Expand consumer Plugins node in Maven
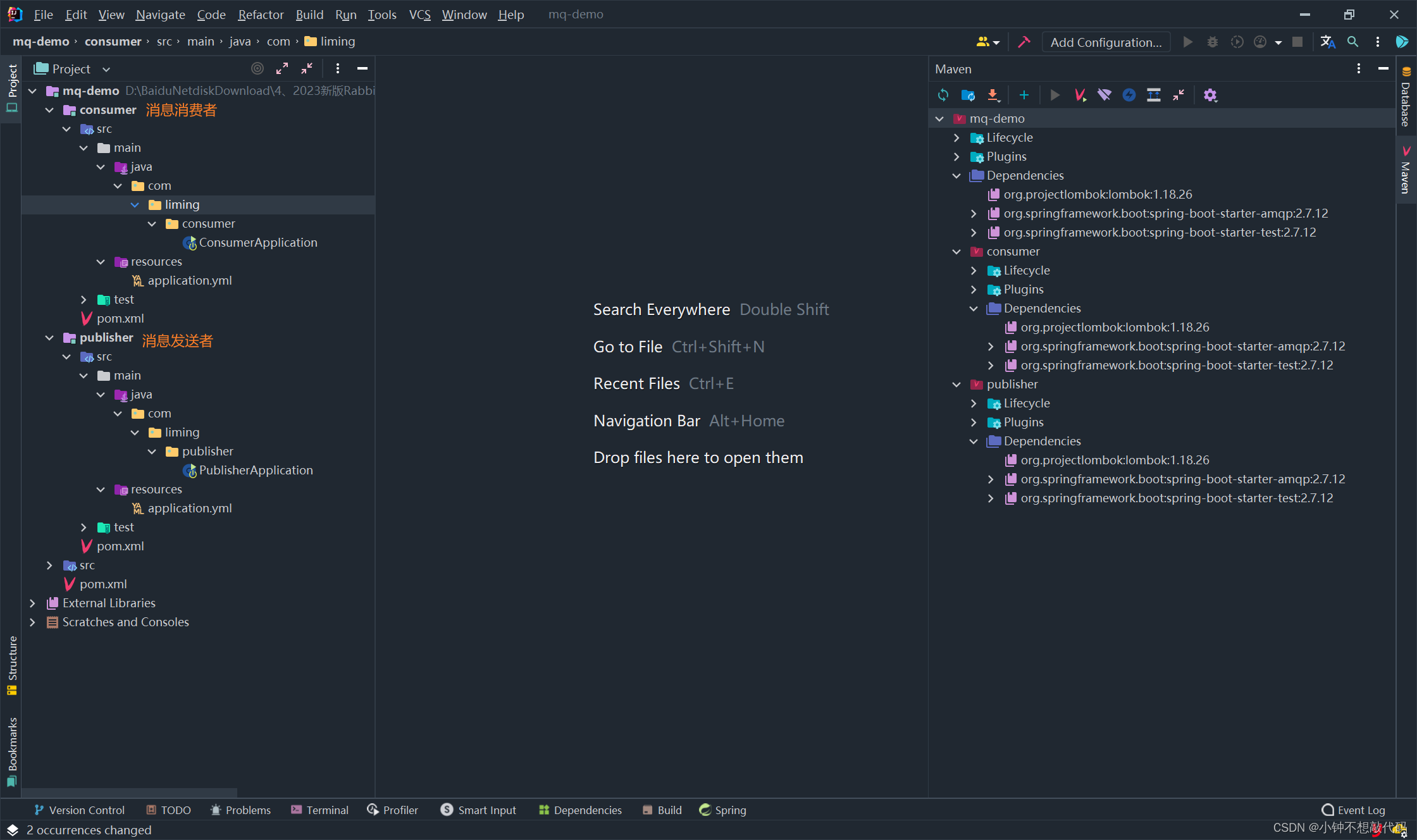The width and height of the screenshot is (1417, 840). click(x=974, y=290)
